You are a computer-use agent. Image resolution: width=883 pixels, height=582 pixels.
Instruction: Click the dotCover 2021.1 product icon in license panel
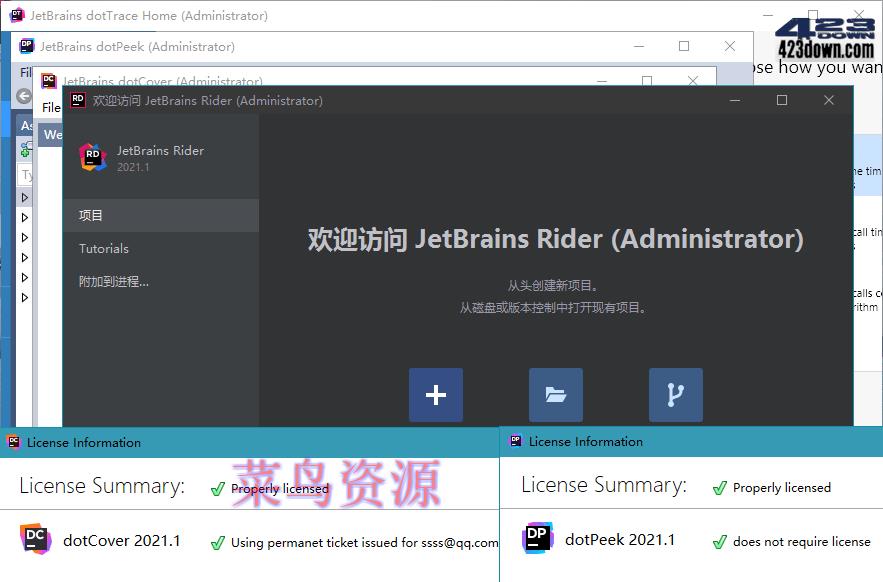(x=36, y=538)
